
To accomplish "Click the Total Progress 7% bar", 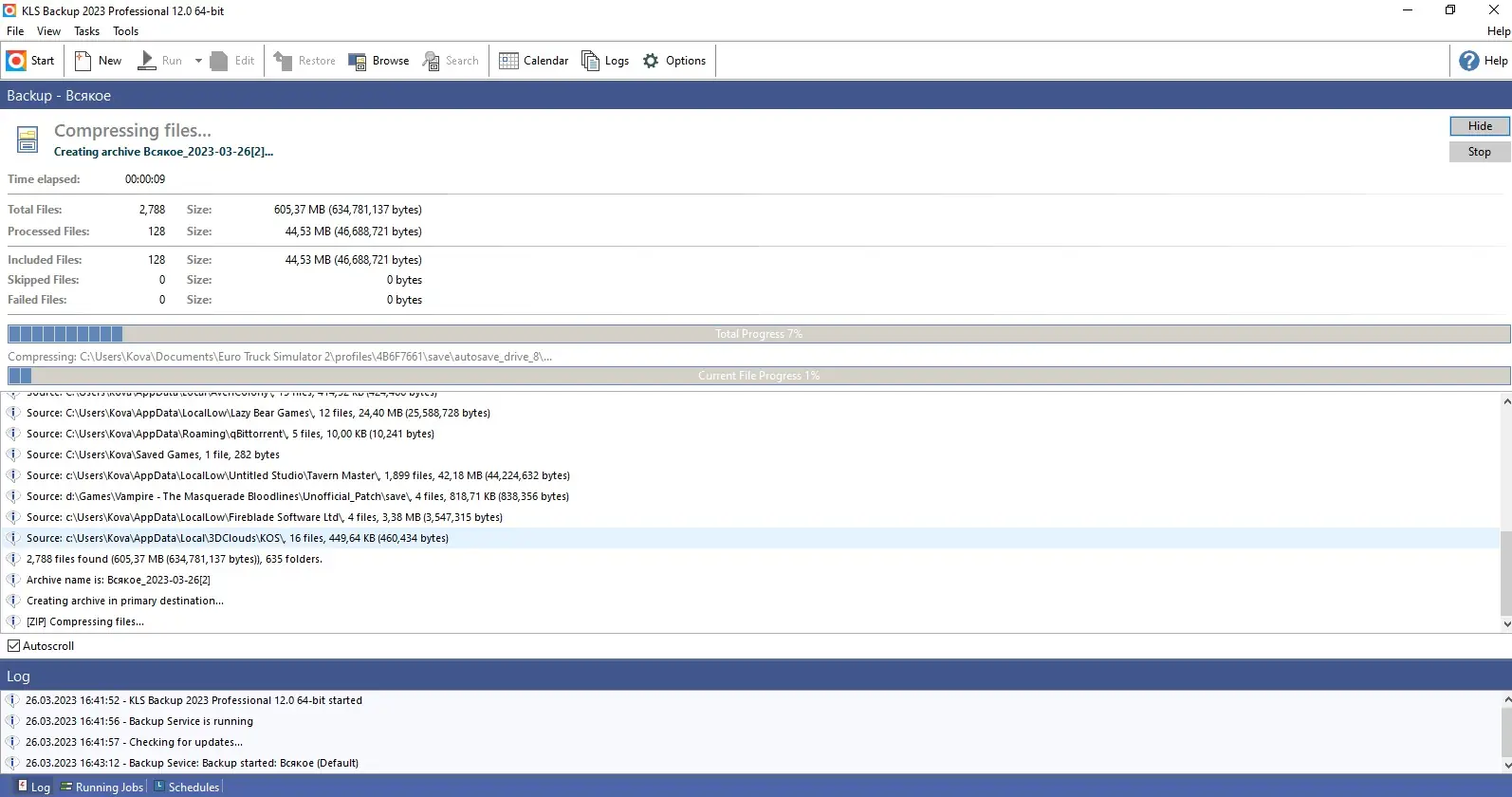I will point(759,334).
